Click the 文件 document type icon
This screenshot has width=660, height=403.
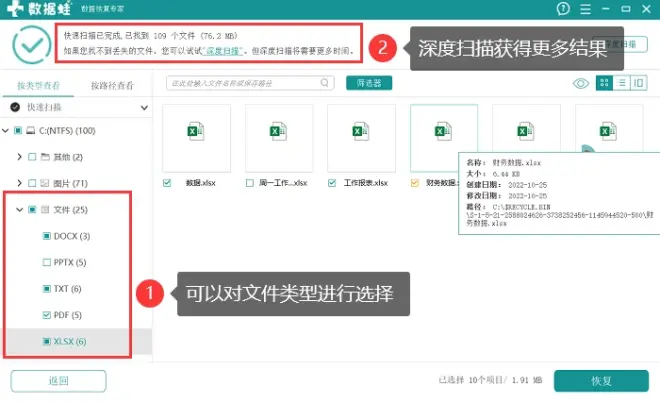click(45, 209)
